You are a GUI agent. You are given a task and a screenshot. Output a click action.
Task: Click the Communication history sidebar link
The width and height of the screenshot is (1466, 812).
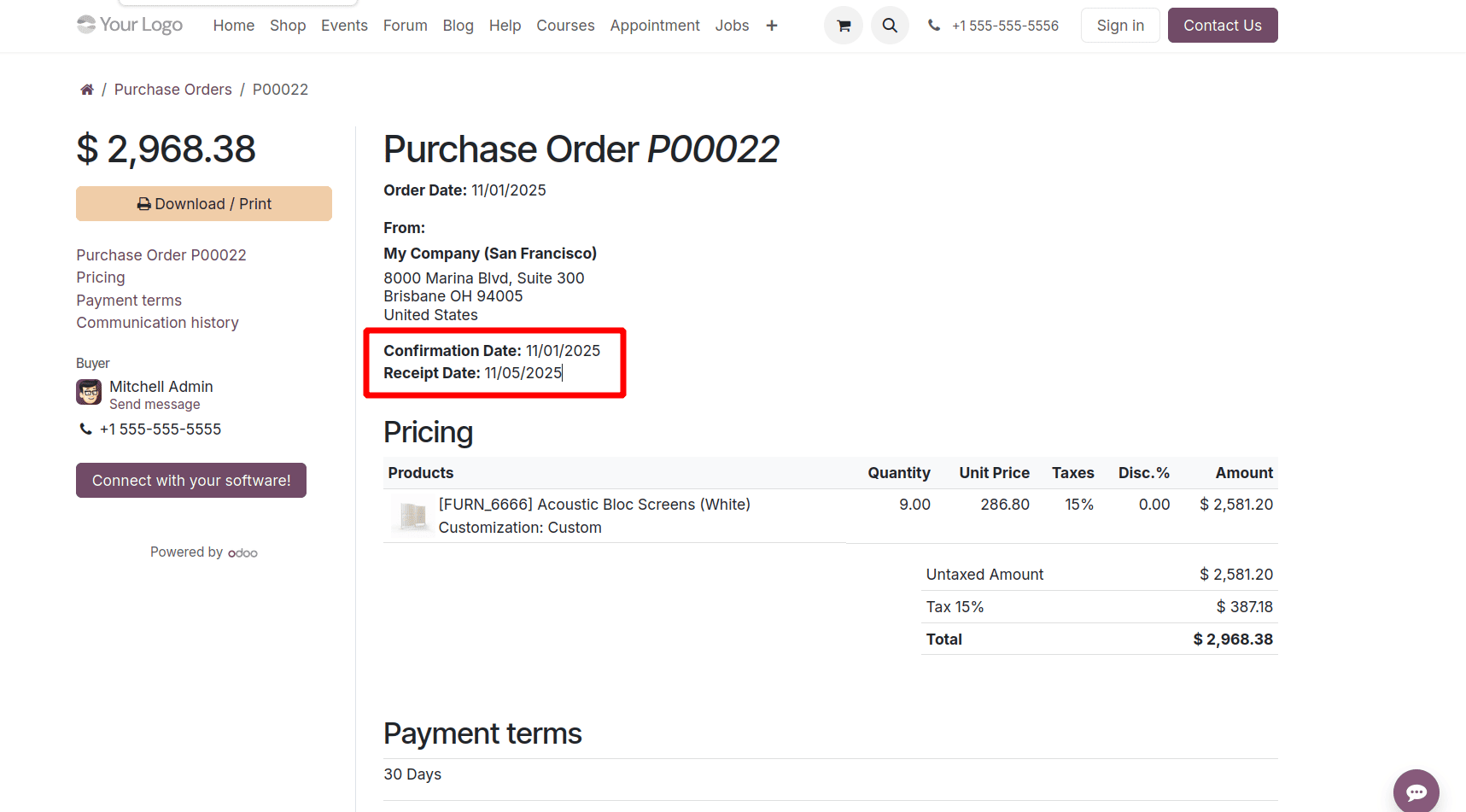coord(157,322)
